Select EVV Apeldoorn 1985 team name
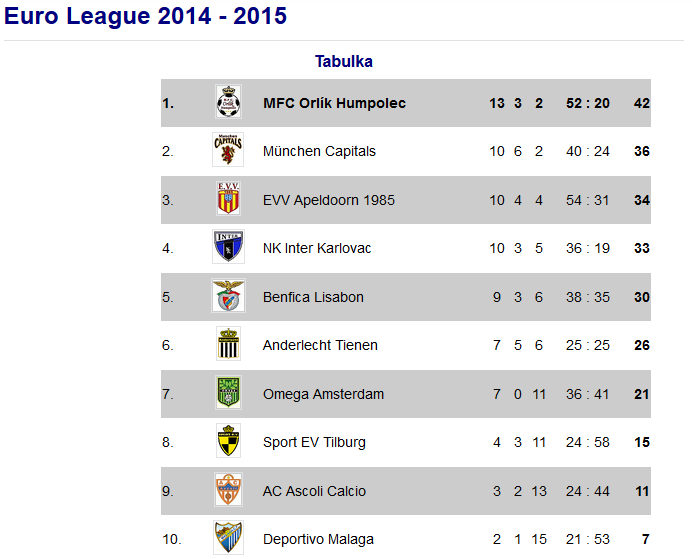 click(328, 200)
